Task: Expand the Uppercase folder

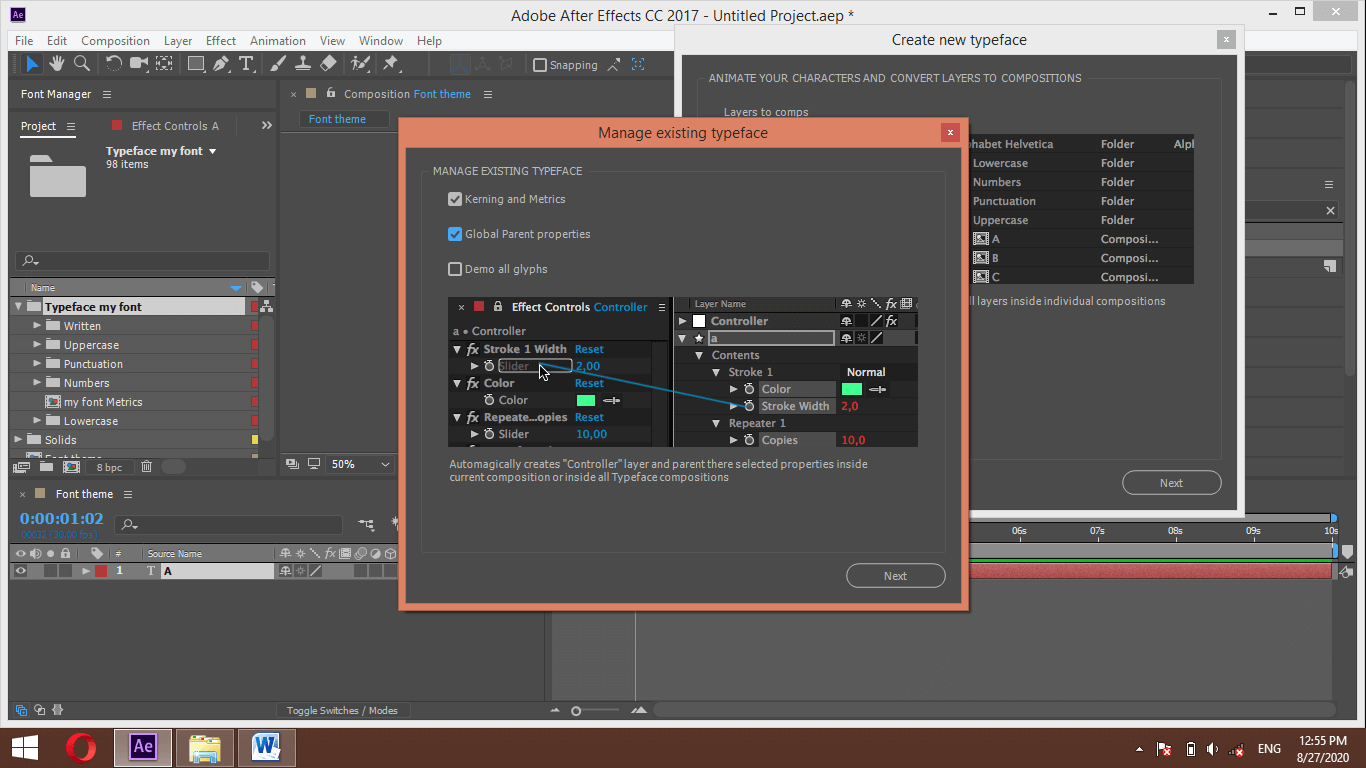Action: [37, 345]
